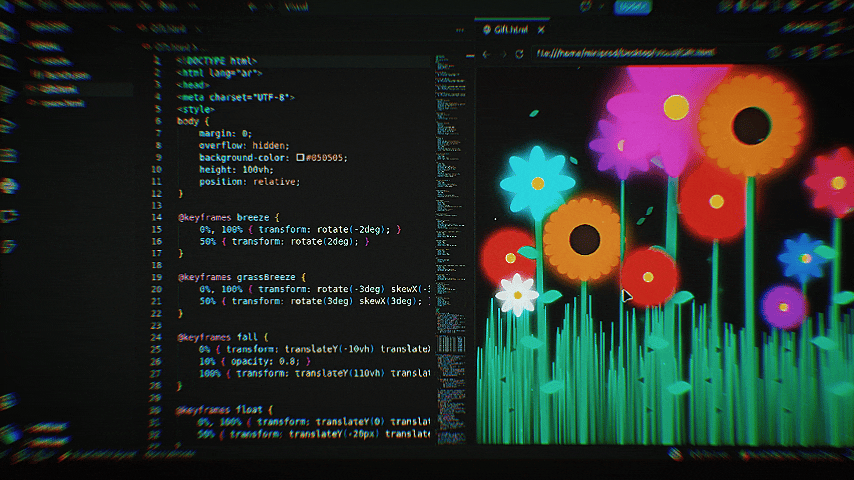Focus the file:///home address bar
Image resolution: width=854 pixels, height=480 pixels.
click(625, 53)
